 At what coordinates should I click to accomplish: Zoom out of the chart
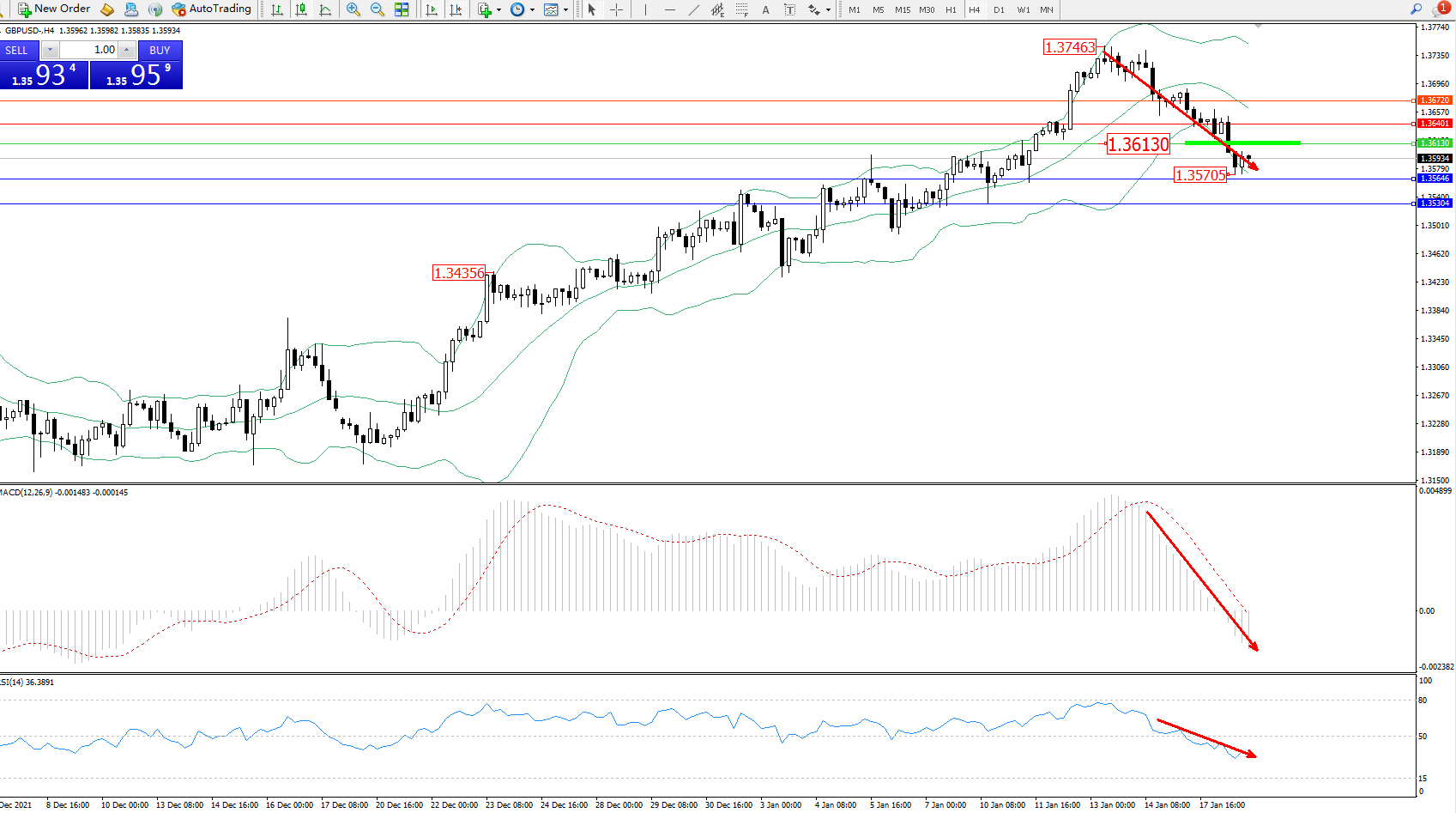click(x=378, y=9)
